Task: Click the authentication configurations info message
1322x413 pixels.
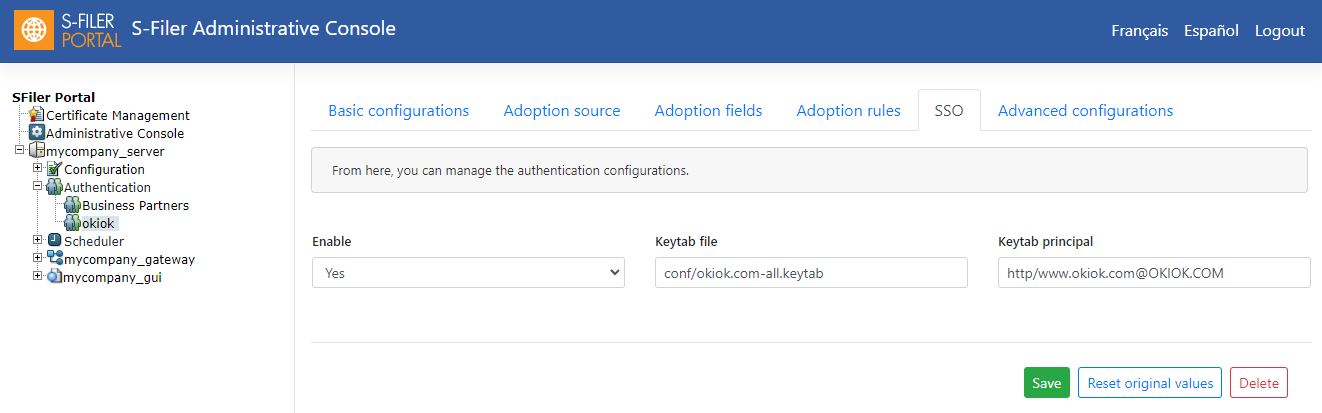Action: click(x=510, y=171)
